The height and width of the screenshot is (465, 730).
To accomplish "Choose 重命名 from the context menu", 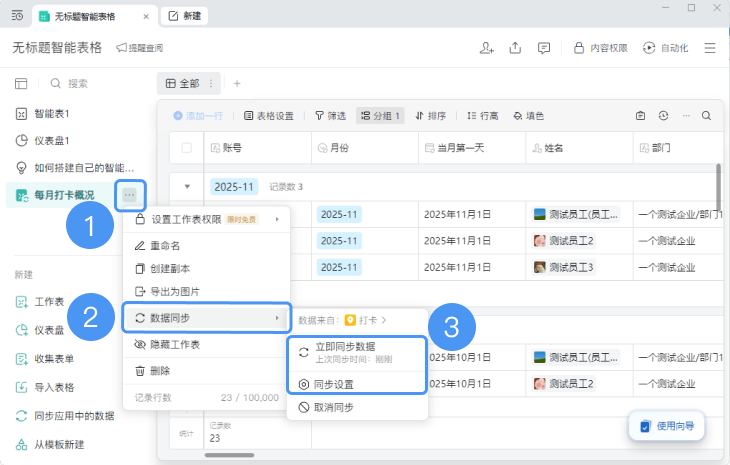I will [206, 245].
